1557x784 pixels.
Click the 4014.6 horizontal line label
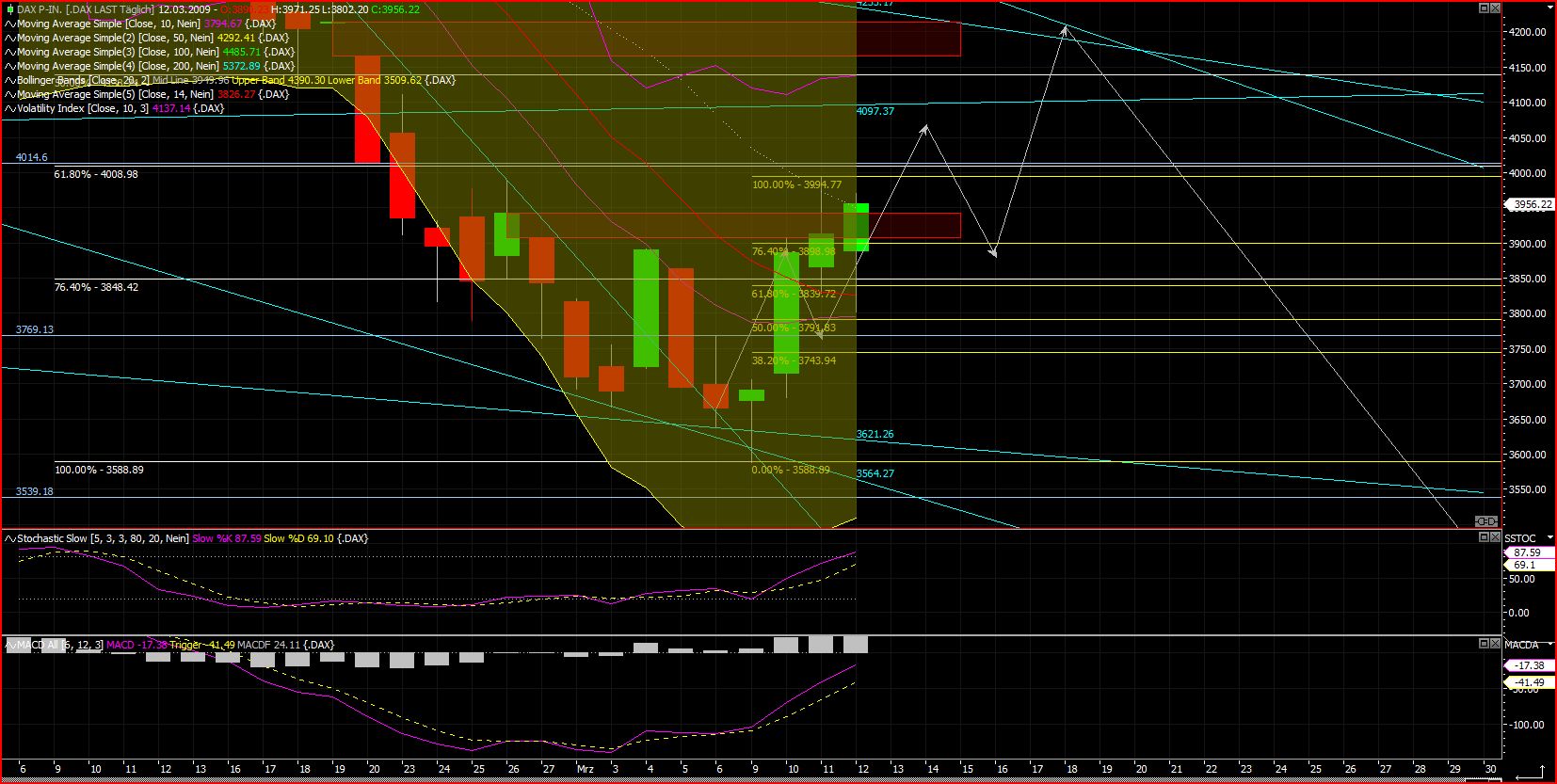(x=32, y=157)
